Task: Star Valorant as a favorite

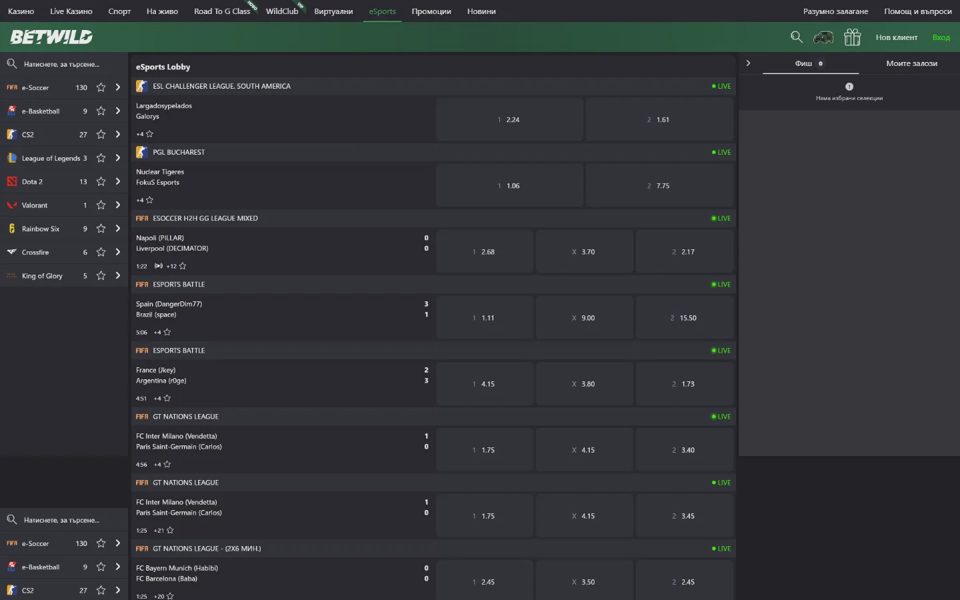Action: pyautogui.click(x=101, y=205)
